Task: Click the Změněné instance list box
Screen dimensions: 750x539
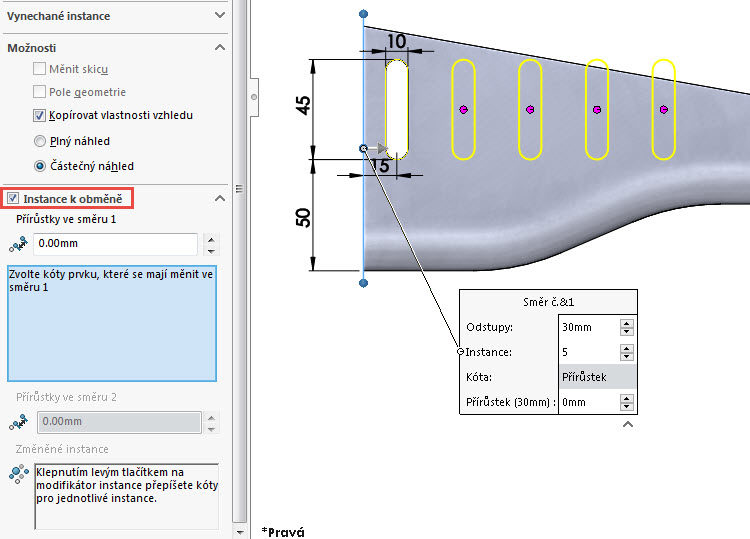Action: point(127,496)
